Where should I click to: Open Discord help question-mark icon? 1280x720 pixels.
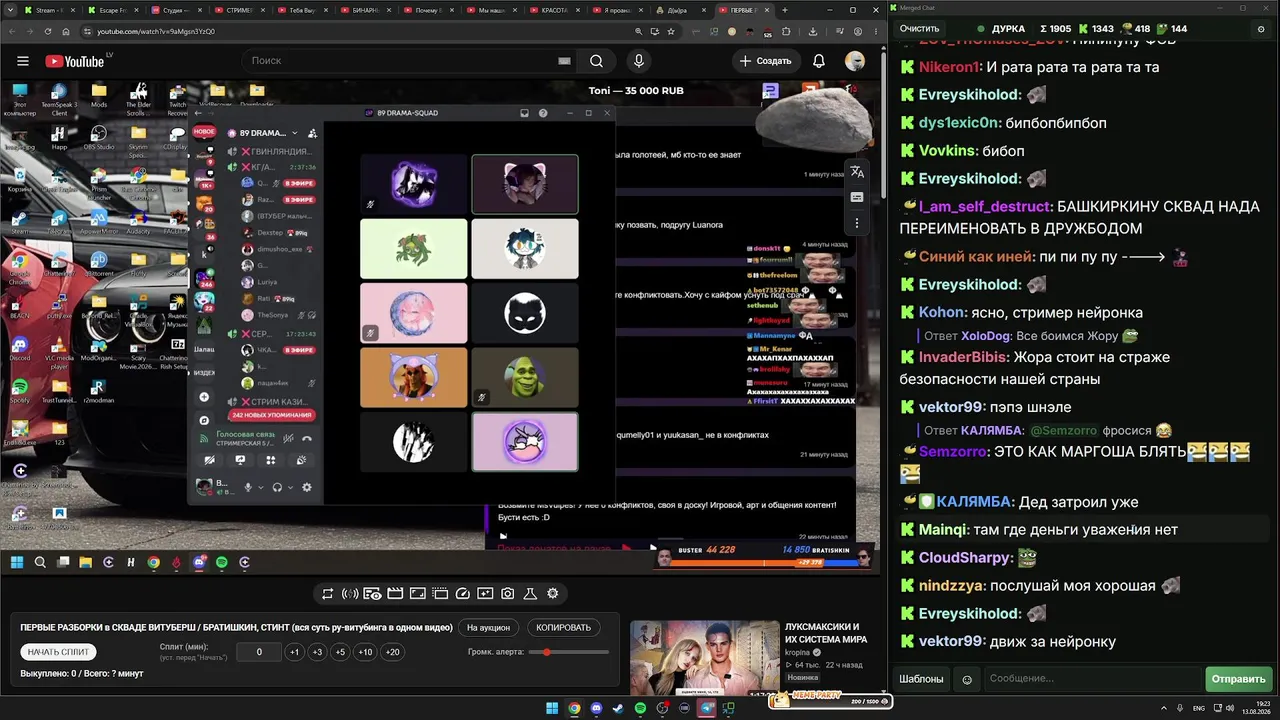click(x=543, y=113)
